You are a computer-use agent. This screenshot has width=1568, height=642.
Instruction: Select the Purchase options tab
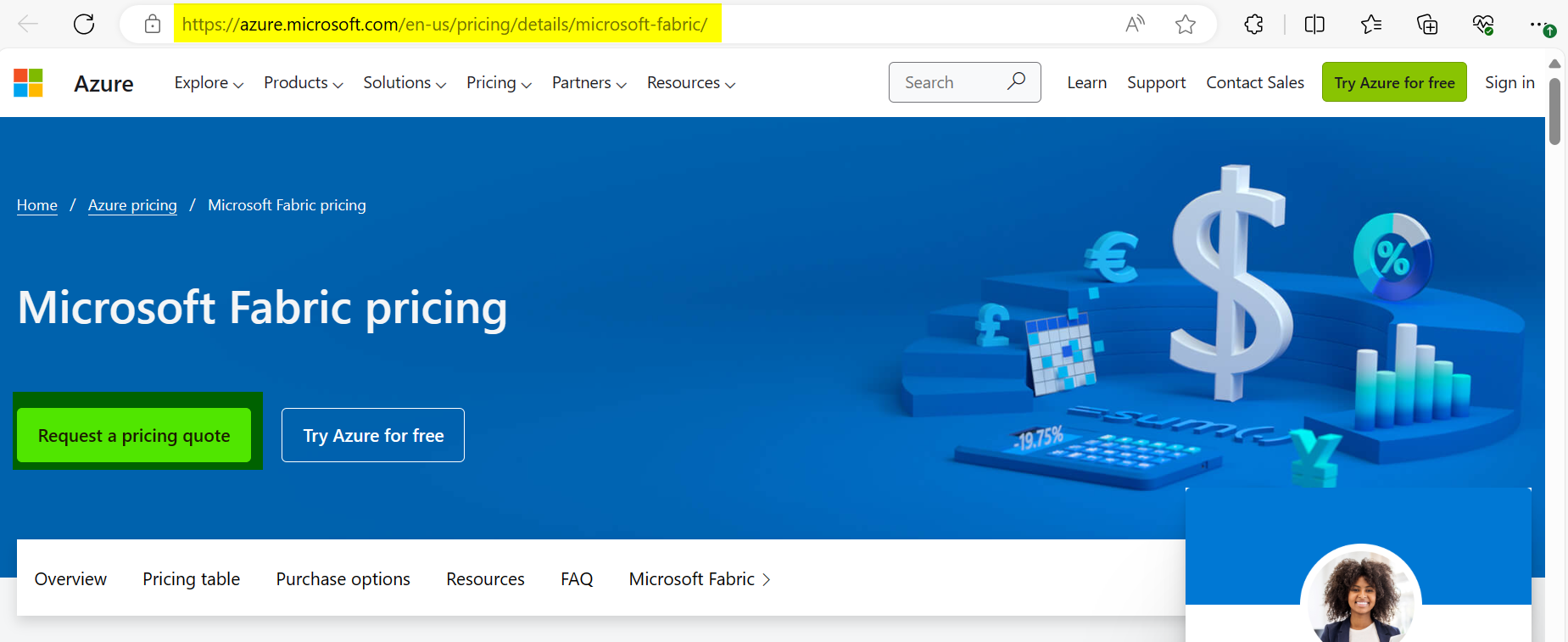coord(343,578)
